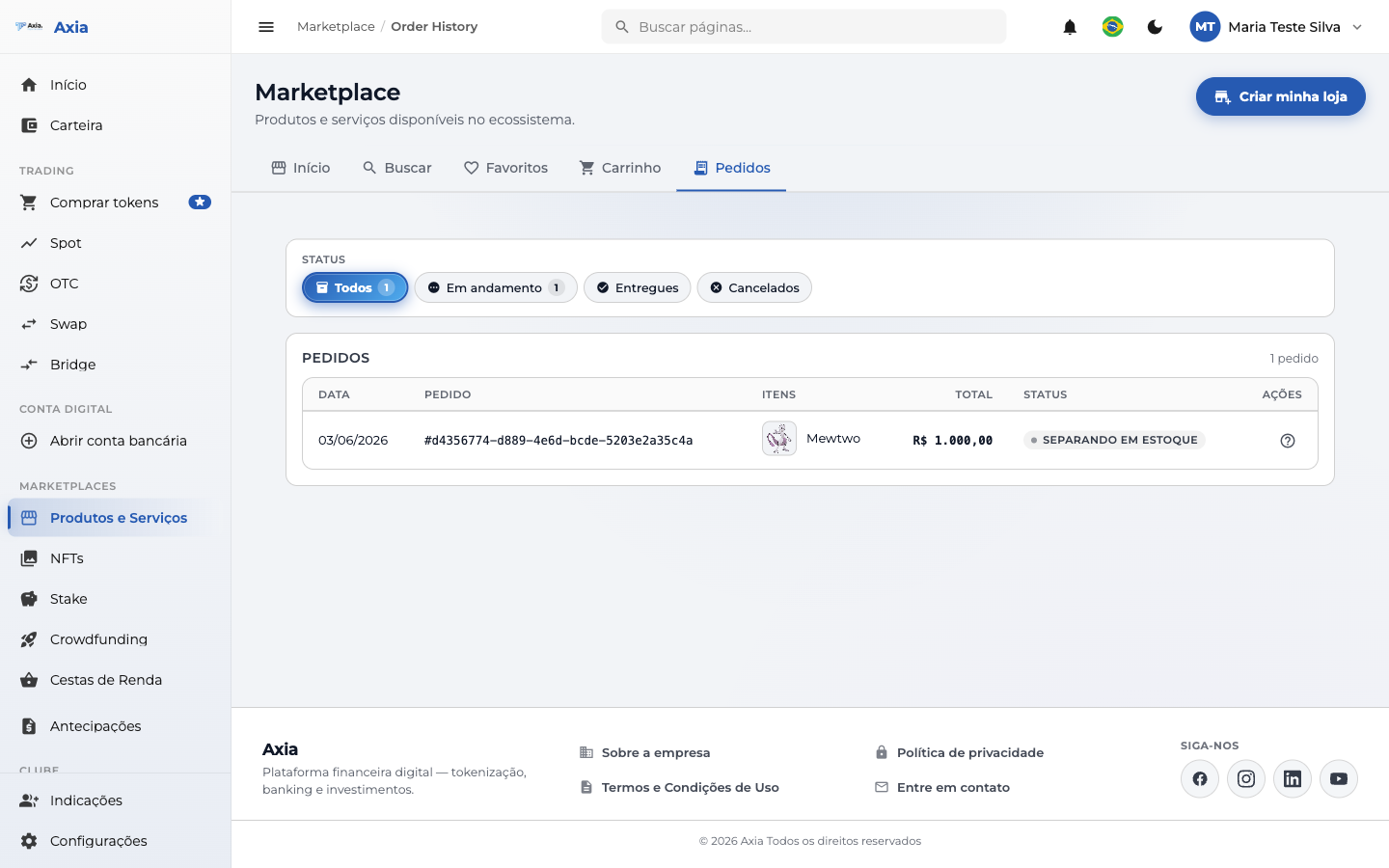This screenshot has width=1389, height=868.
Task: Open Swap page
Action: (116, 324)
